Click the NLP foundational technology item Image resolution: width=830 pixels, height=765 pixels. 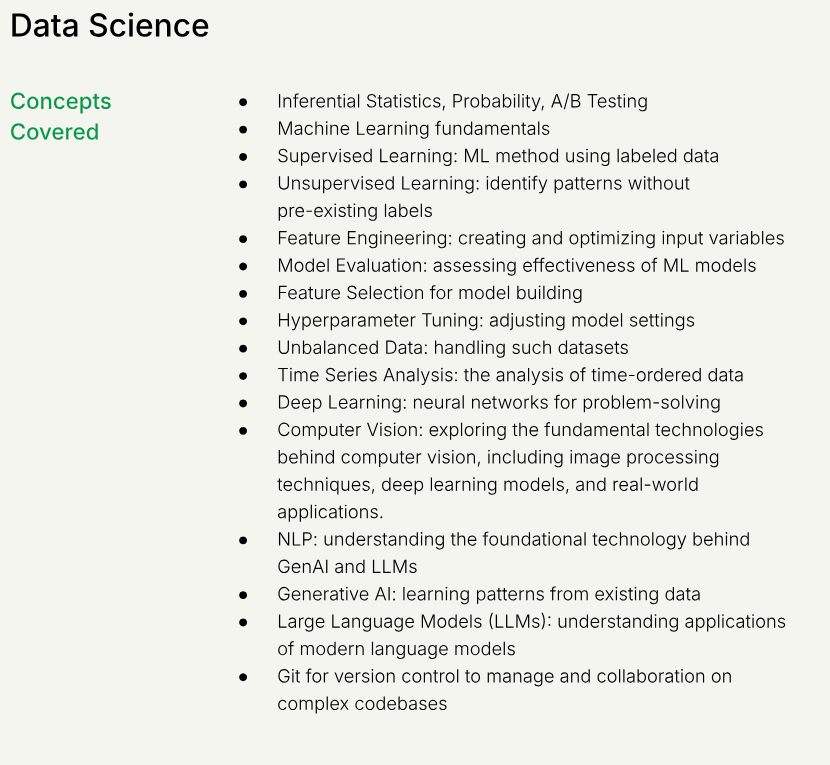[x=513, y=553]
